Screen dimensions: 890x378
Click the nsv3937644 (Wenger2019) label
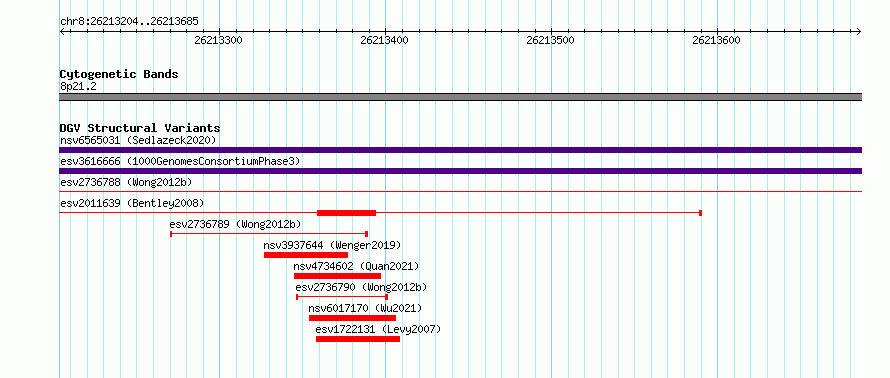click(x=332, y=245)
